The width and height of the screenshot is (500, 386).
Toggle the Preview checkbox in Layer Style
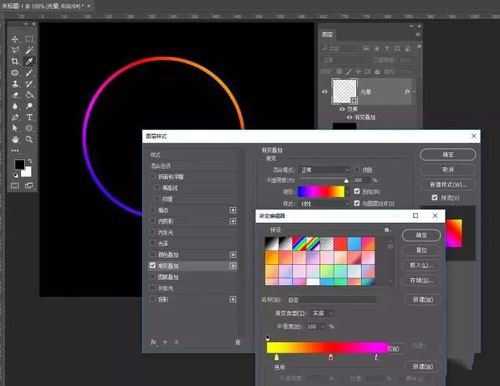coord(435,198)
